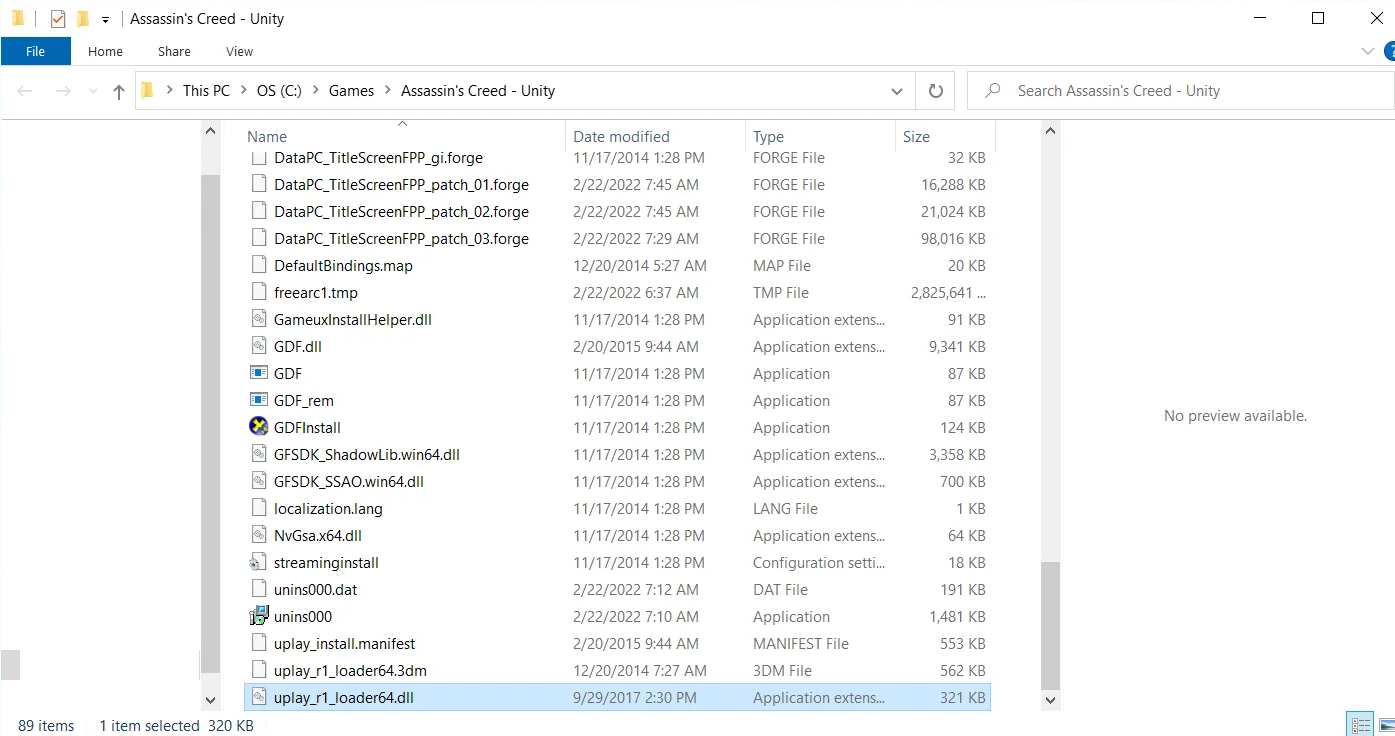Screen dimensions: 1395x736
Task: Open the View ribbon tab
Action: tap(240, 51)
